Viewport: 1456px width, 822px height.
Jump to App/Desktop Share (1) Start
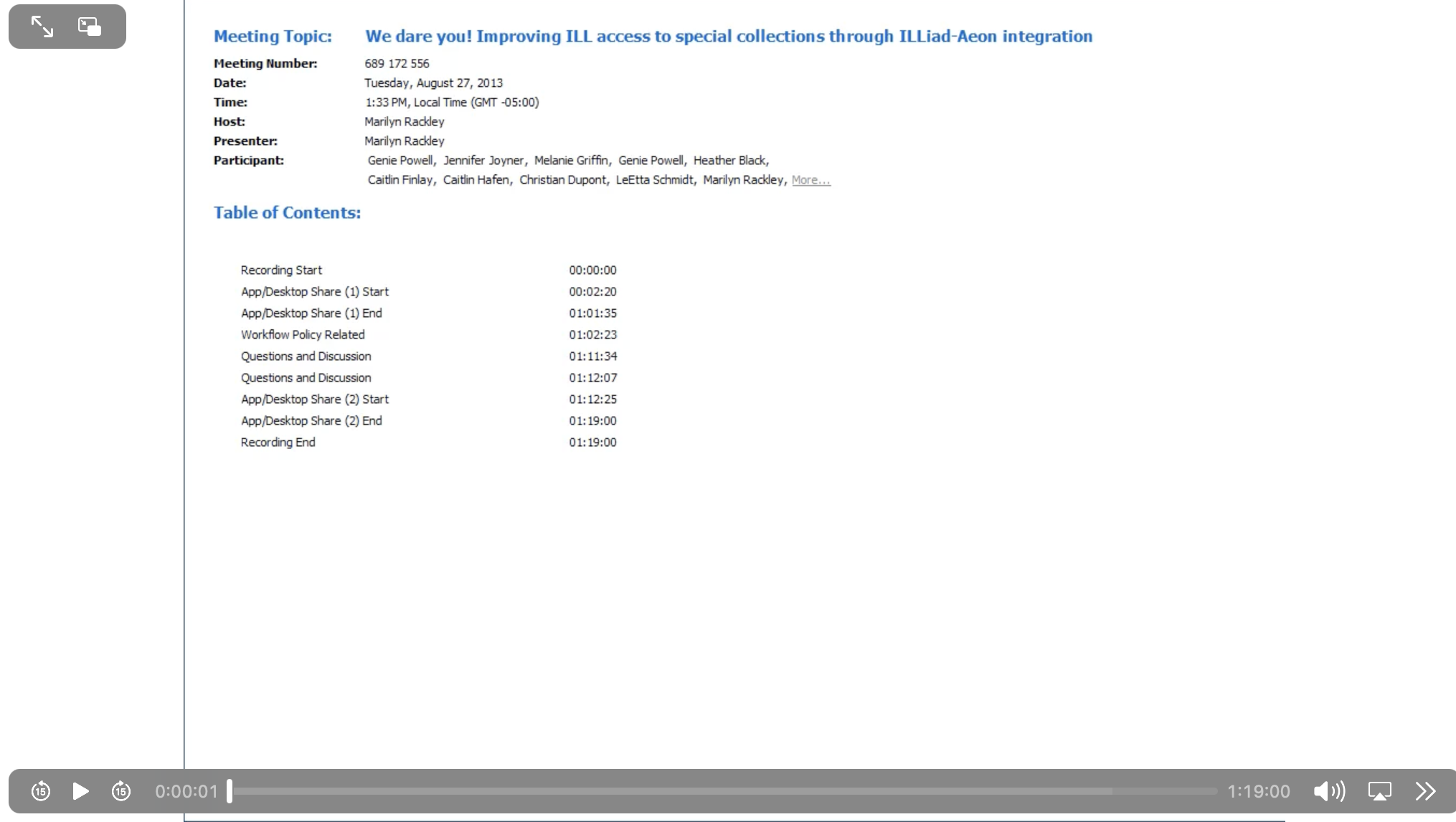315,292
